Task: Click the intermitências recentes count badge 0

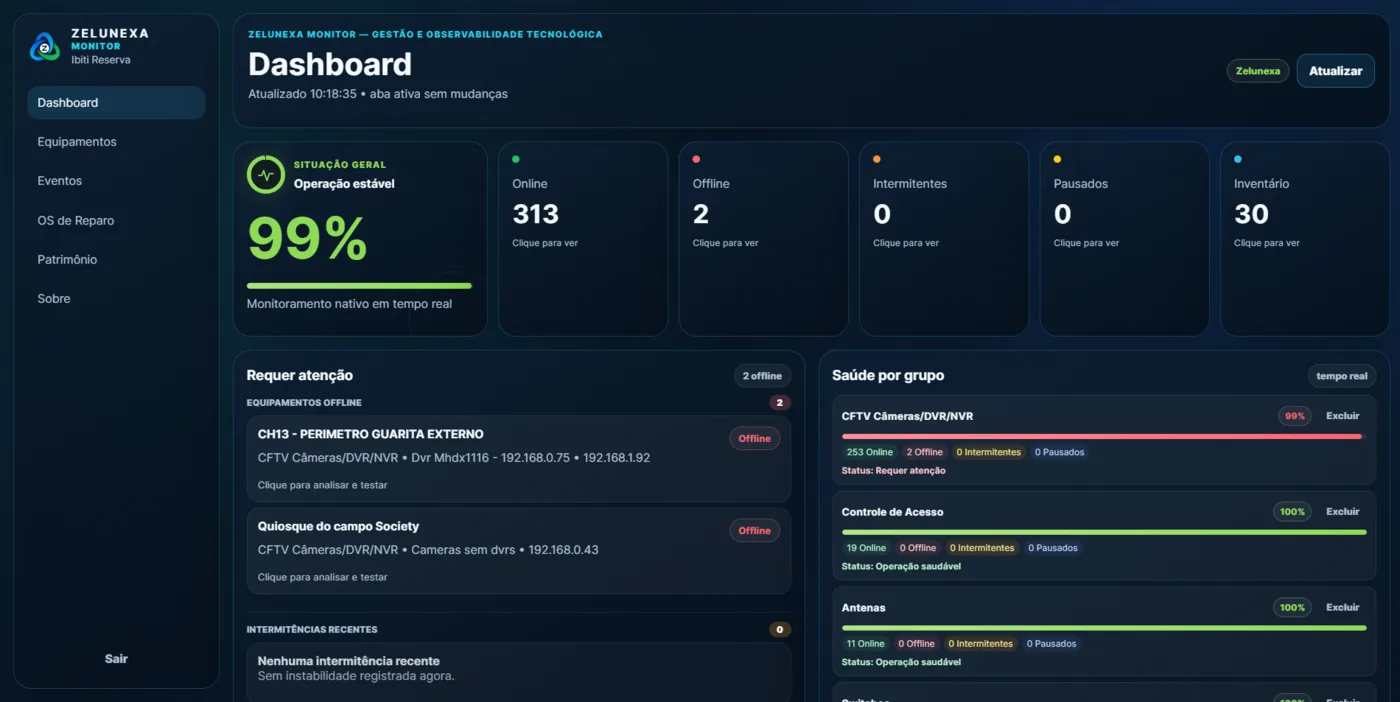Action: (x=779, y=630)
